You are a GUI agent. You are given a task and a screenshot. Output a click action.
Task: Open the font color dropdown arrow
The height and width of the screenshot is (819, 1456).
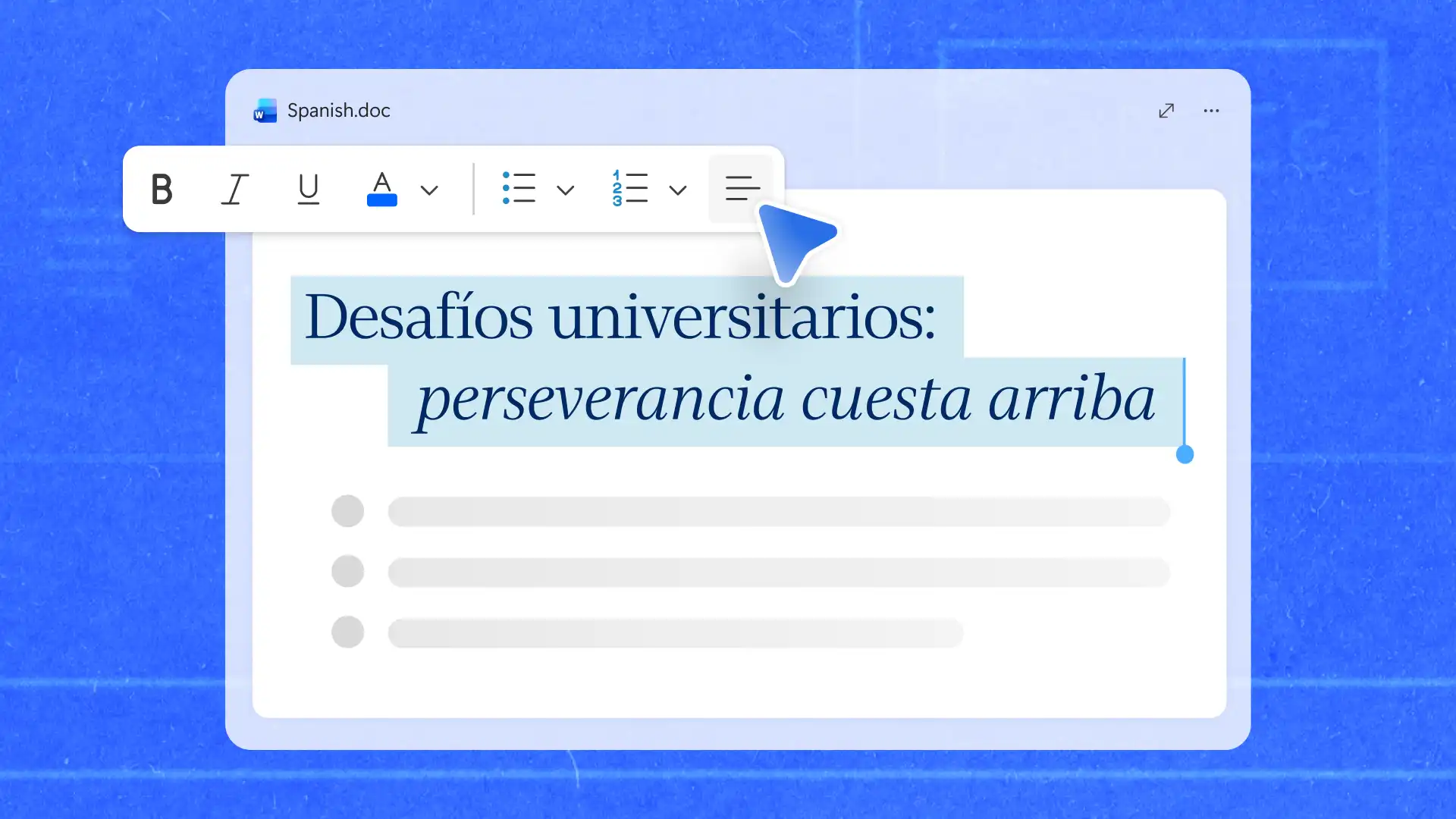coord(429,190)
